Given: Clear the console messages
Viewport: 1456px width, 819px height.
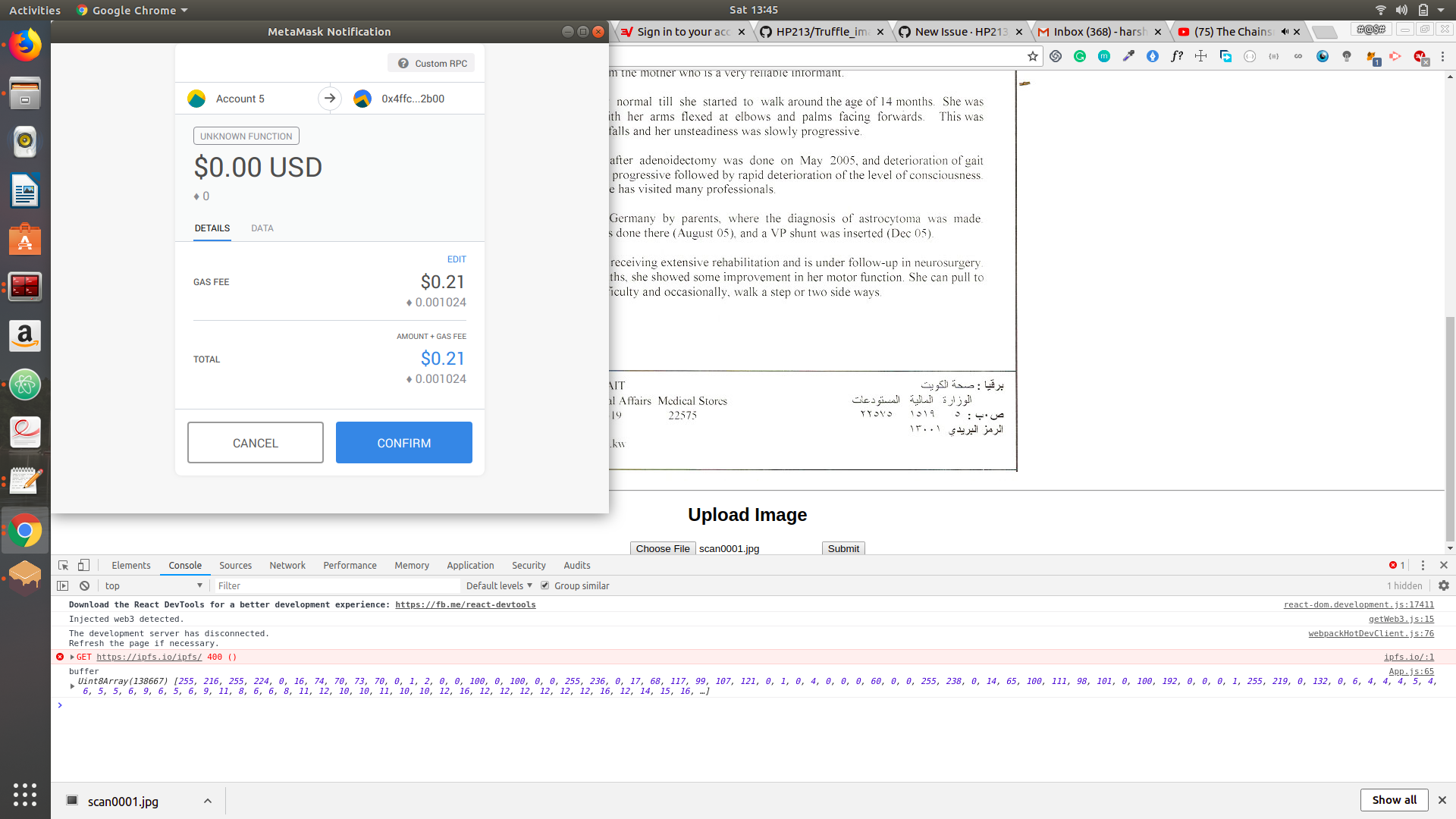Looking at the screenshot, I should tap(84, 585).
